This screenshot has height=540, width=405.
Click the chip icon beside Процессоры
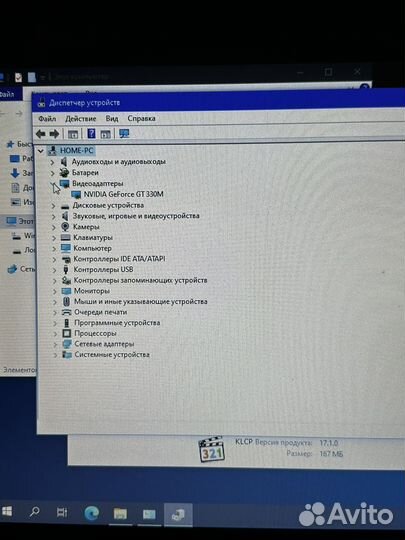pyautogui.click(x=67, y=333)
